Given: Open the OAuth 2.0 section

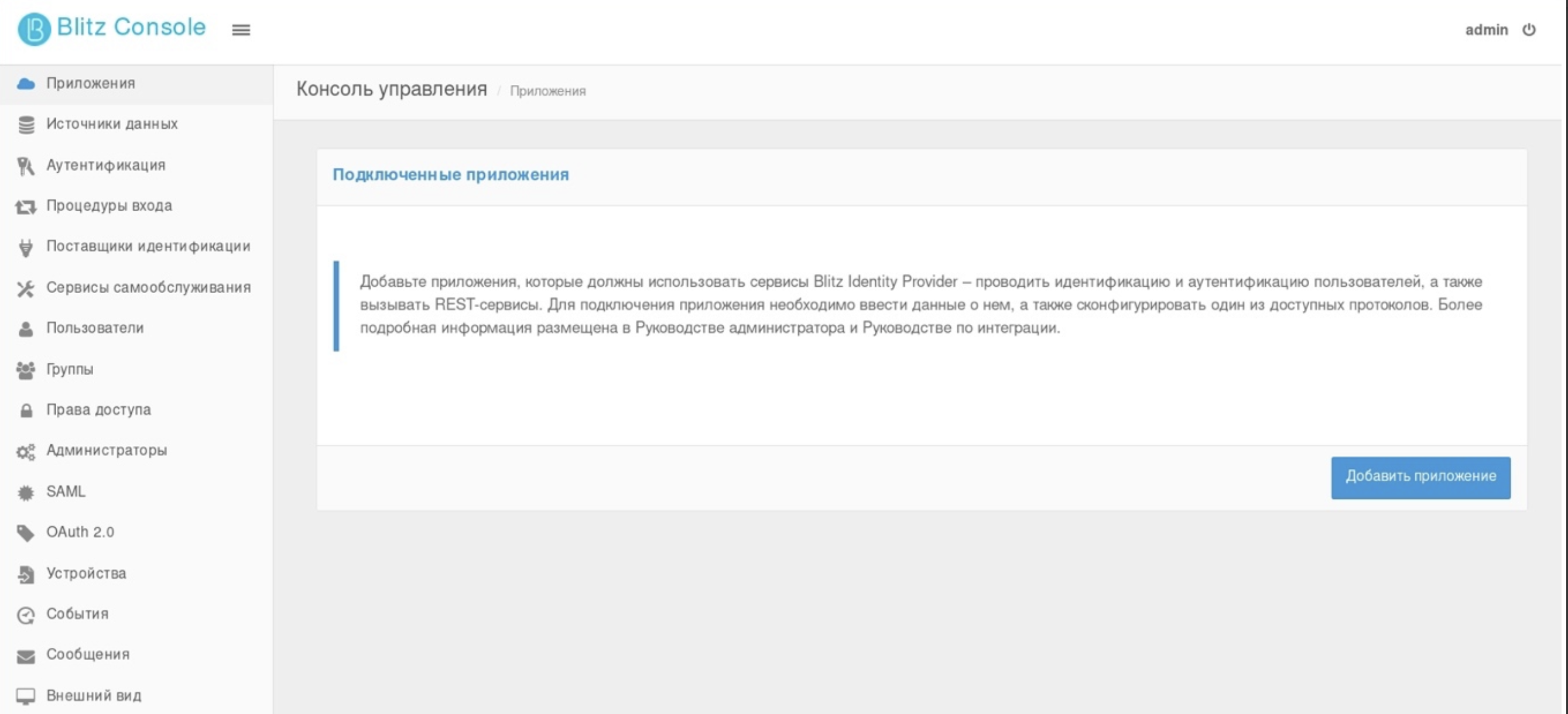Looking at the screenshot, I should (x=80, y=532).
